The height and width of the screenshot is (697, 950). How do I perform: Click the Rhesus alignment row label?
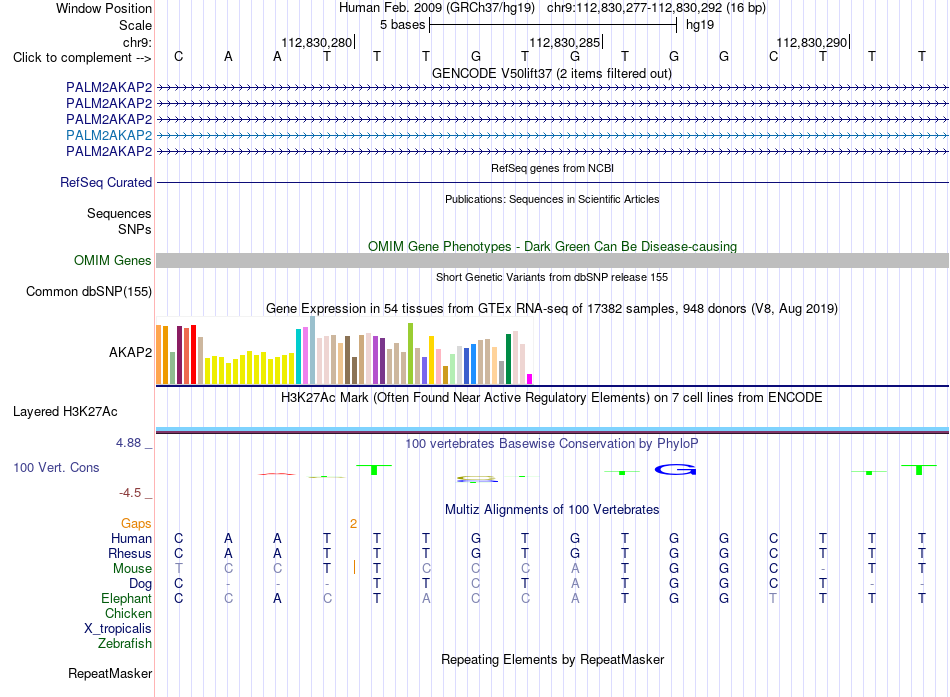click(x=130, y=553)
